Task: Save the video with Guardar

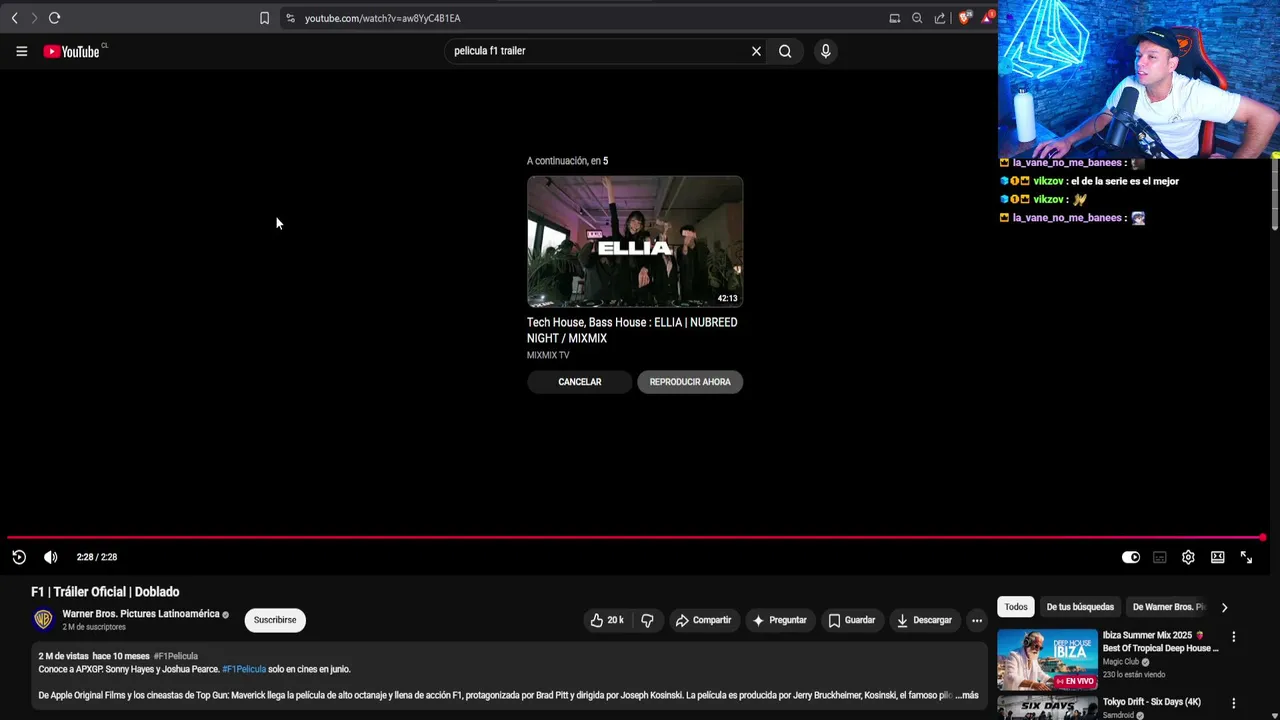Action: [x=852, y=620]
